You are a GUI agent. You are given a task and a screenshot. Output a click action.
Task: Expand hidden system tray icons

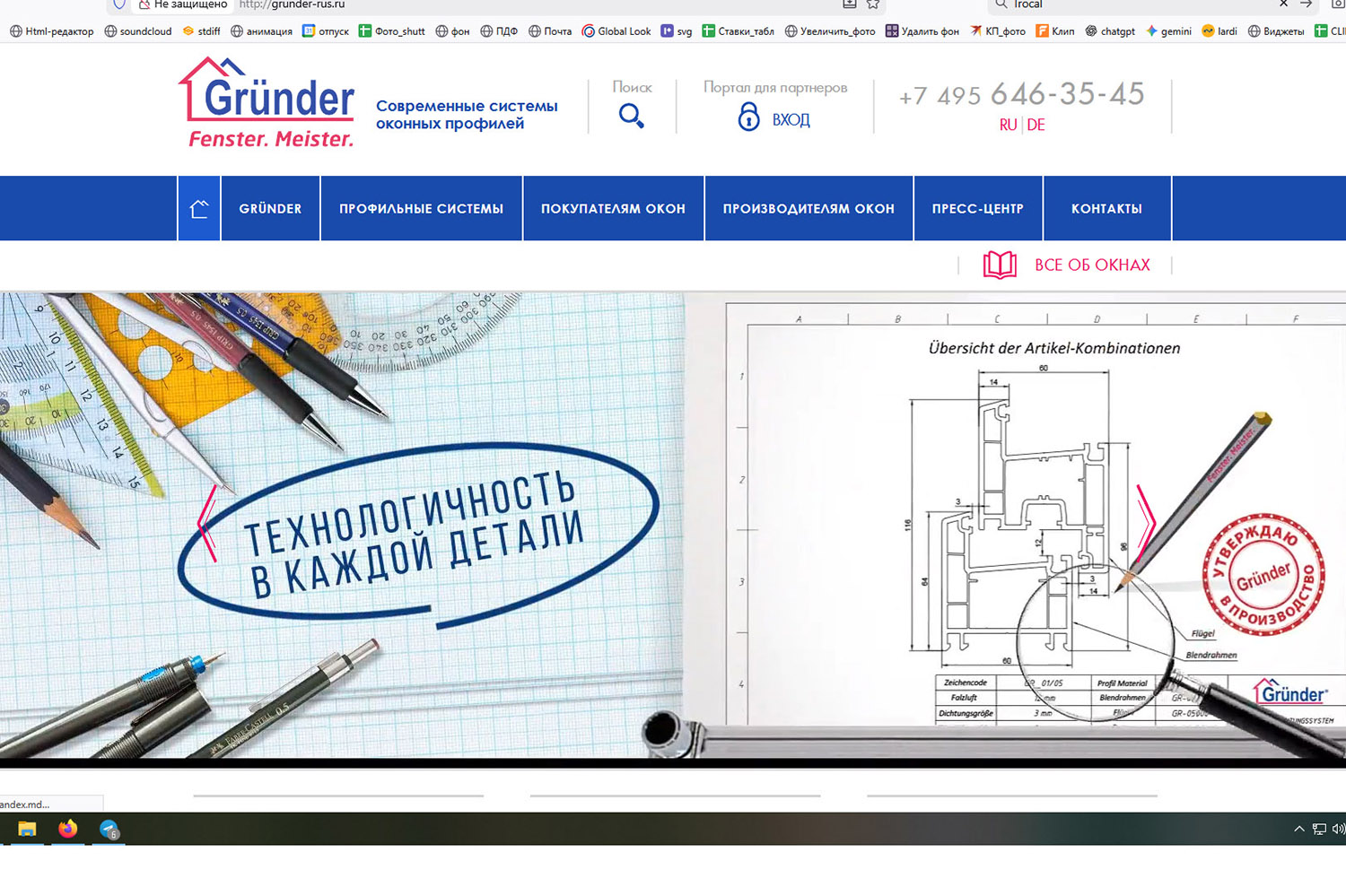click(1298, 830)
